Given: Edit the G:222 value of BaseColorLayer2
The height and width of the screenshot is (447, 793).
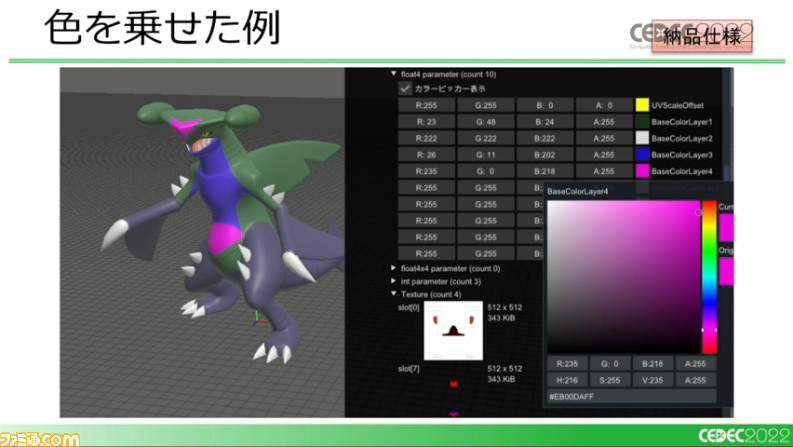Looking at the screenshot, I should 486,138.
